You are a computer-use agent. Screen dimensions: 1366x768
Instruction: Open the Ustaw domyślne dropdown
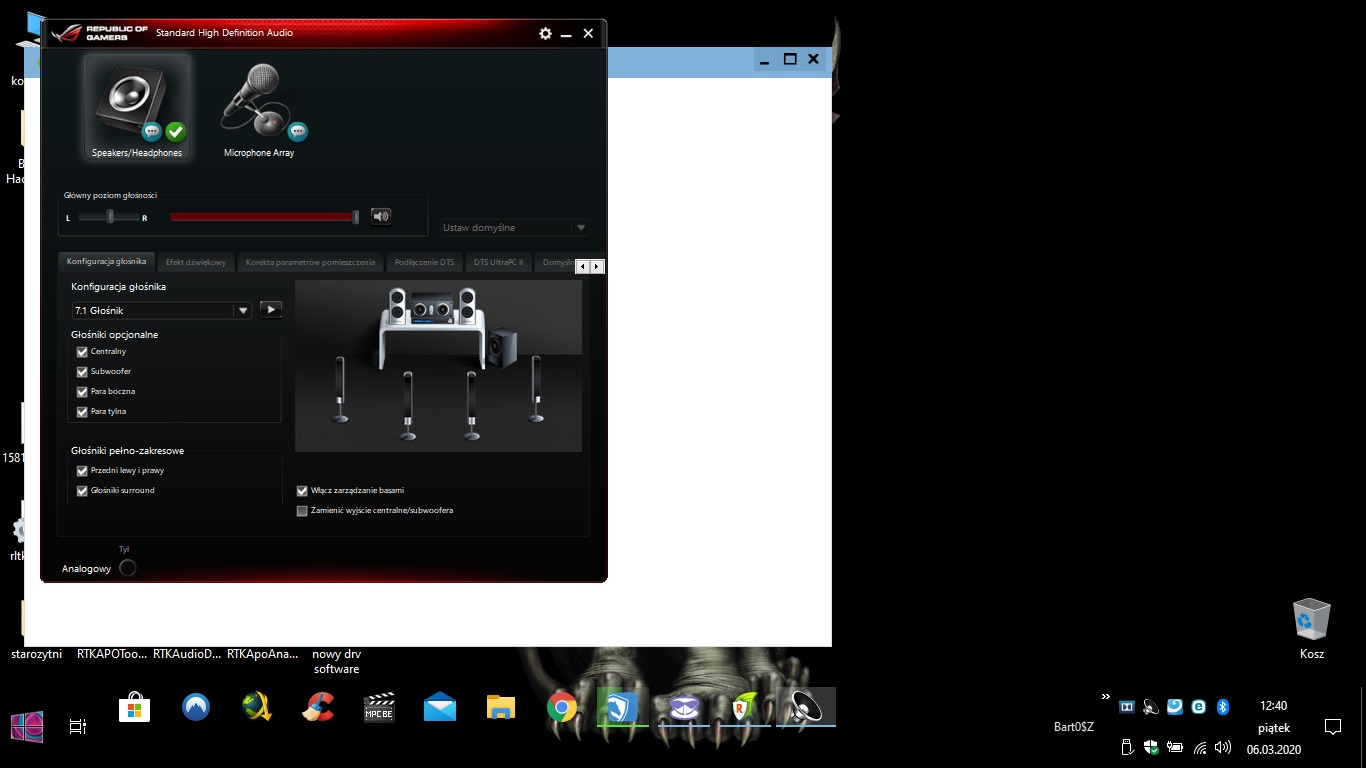tap(515, 228)
